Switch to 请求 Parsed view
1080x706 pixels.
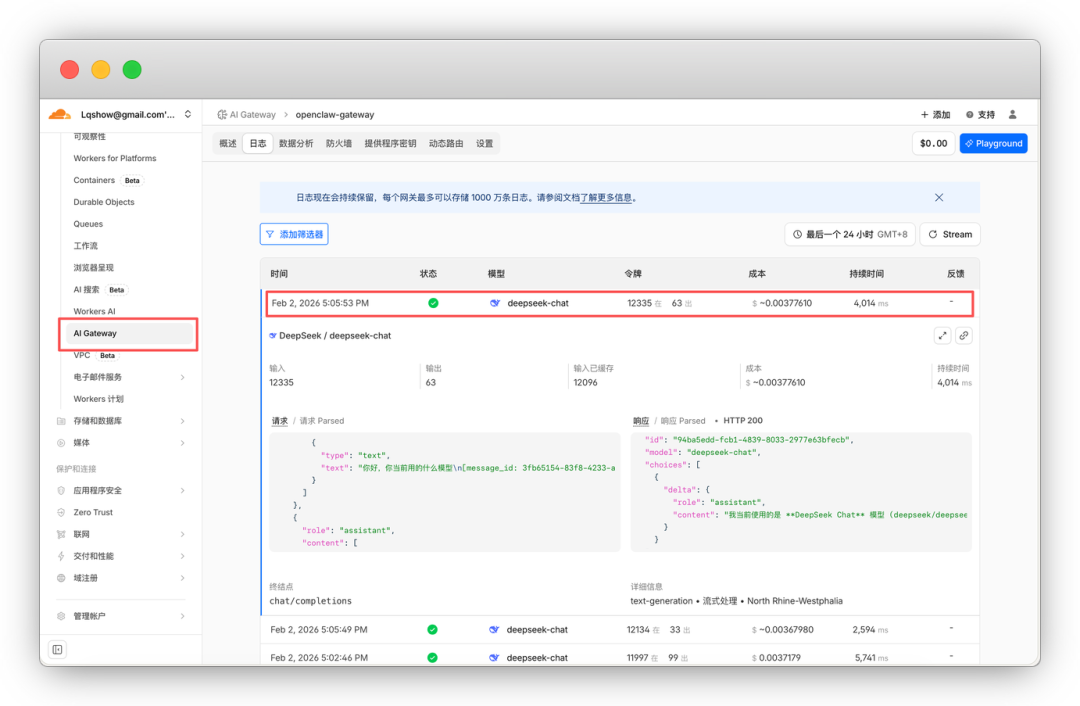point(322,421)
